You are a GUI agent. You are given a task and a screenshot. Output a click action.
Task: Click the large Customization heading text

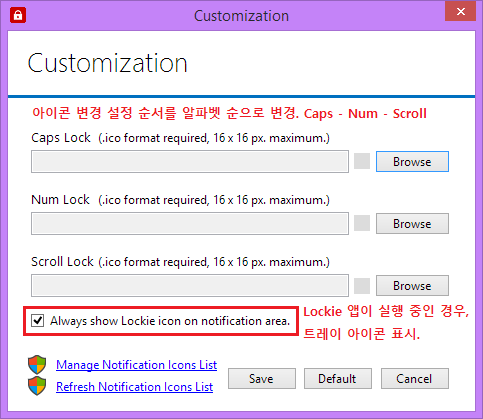[x=107, y=63]
